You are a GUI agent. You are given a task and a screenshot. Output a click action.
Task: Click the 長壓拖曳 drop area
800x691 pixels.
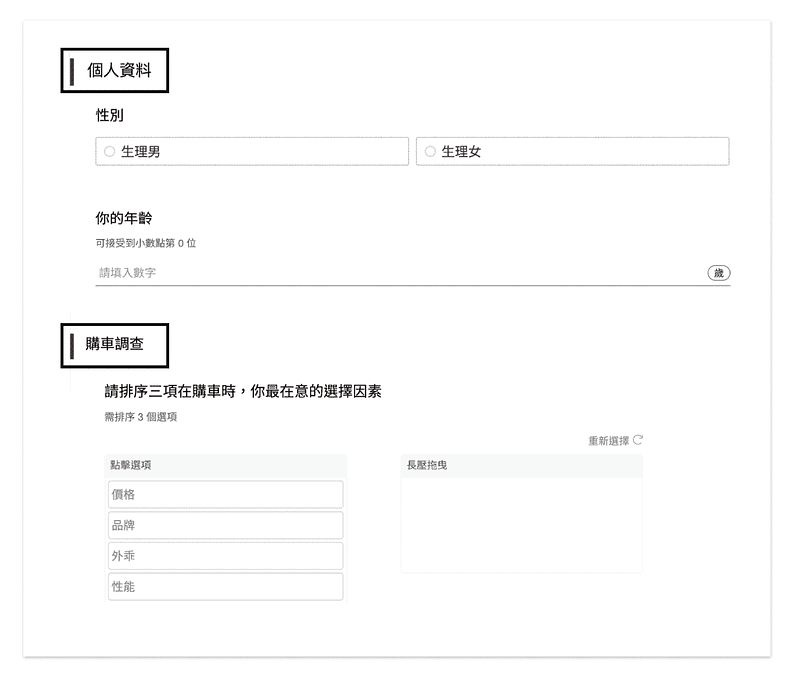tap(521, 525)
